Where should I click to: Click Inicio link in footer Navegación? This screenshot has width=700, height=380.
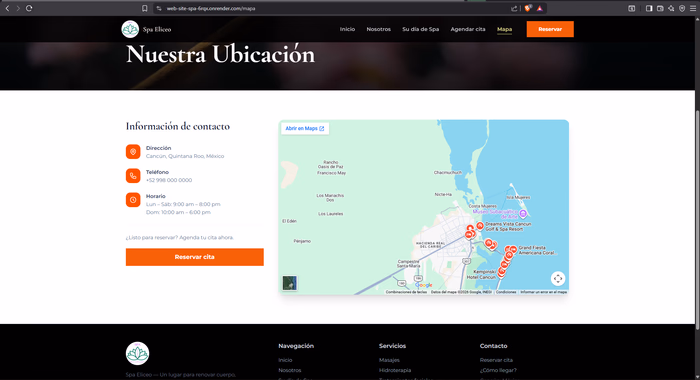[285, 360]
